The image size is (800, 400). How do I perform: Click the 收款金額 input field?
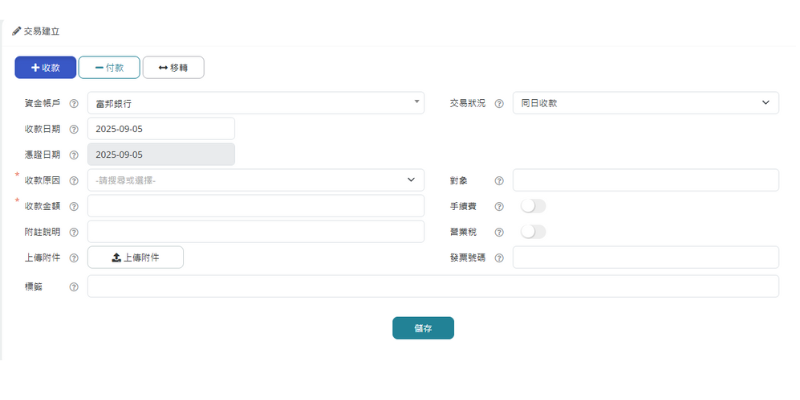point(256,206)
